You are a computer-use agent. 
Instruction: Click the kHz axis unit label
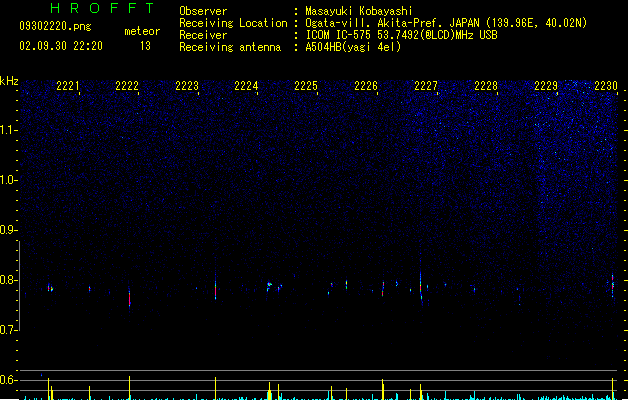(9, 81)
